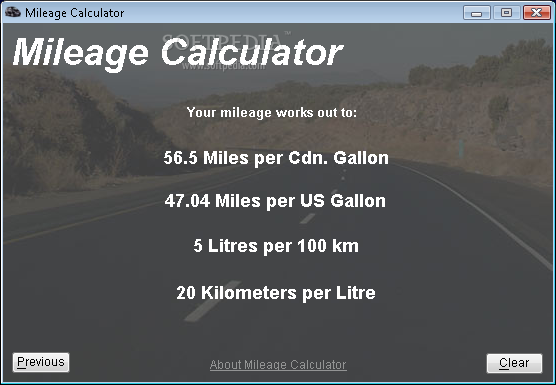Close the Mileage Calculator window

536,13
